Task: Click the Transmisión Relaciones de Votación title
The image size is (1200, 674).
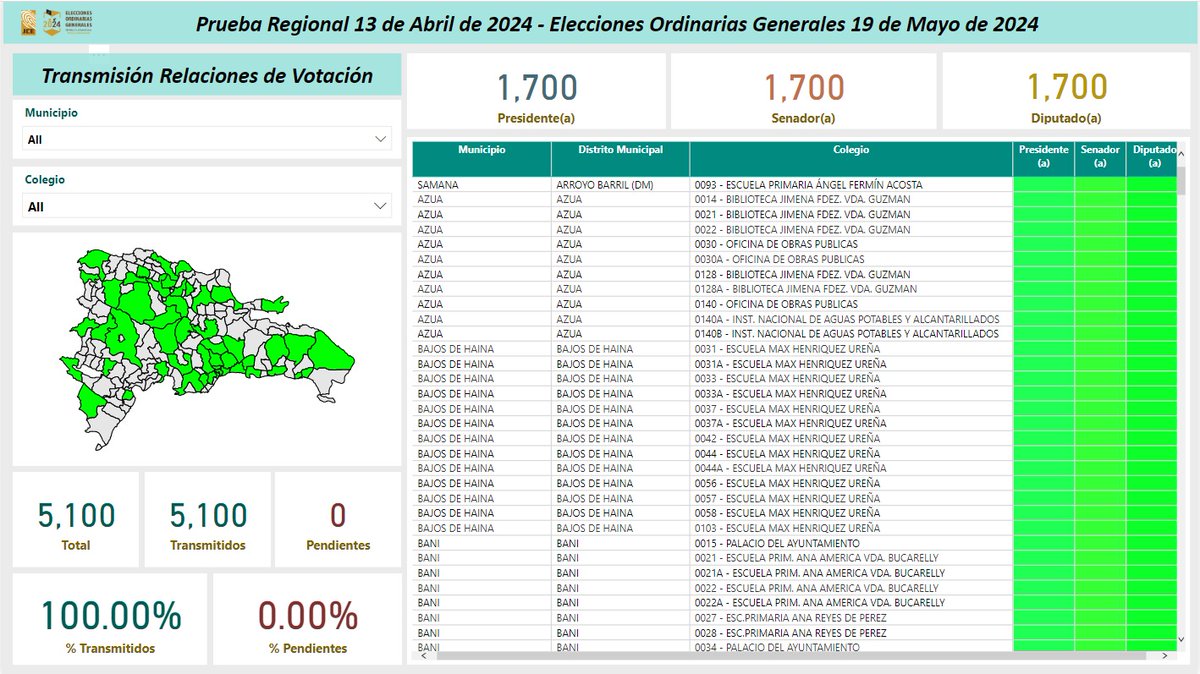Action: coord(207,76)
